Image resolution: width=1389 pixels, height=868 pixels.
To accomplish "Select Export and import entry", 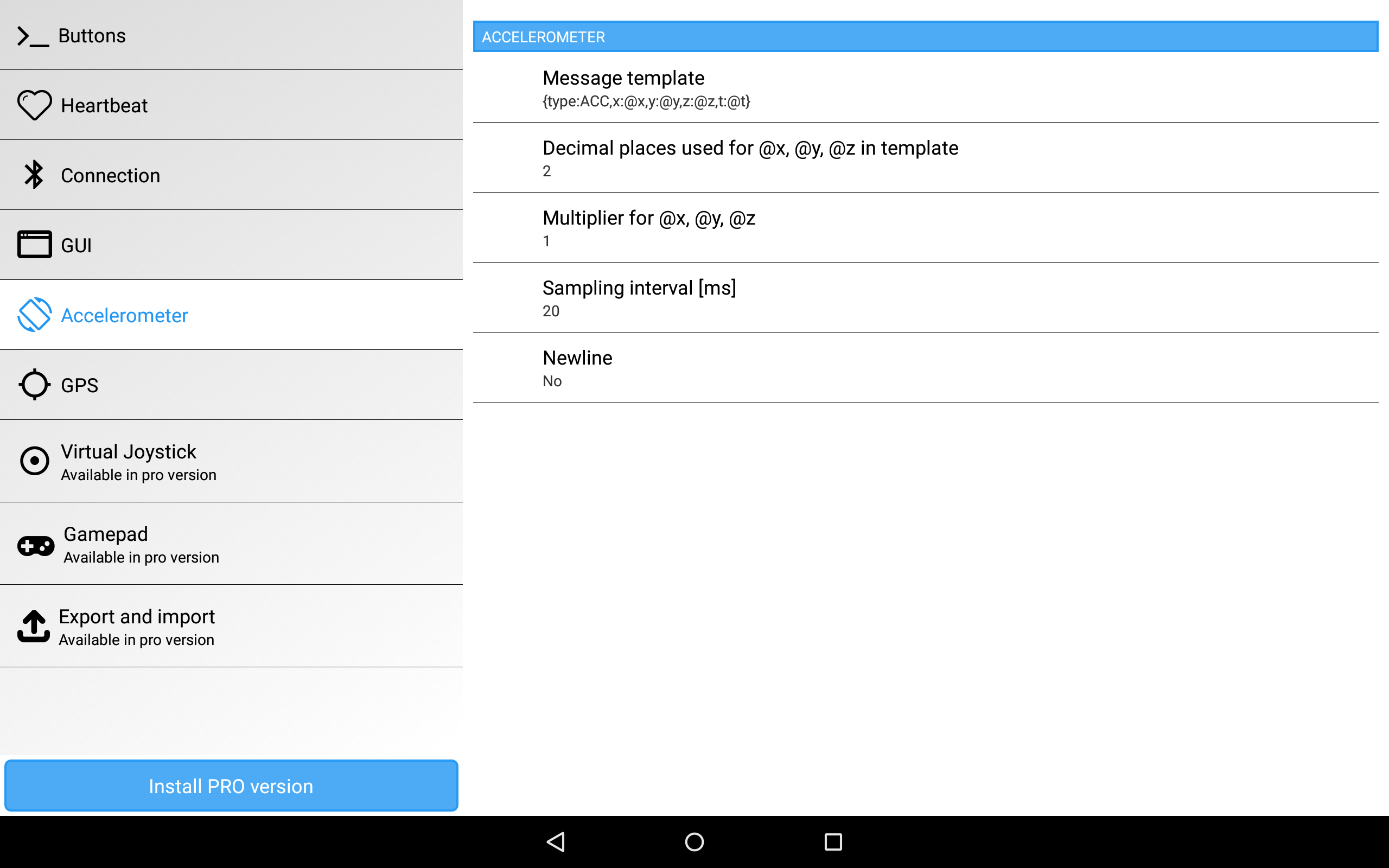I will [231, 626].
